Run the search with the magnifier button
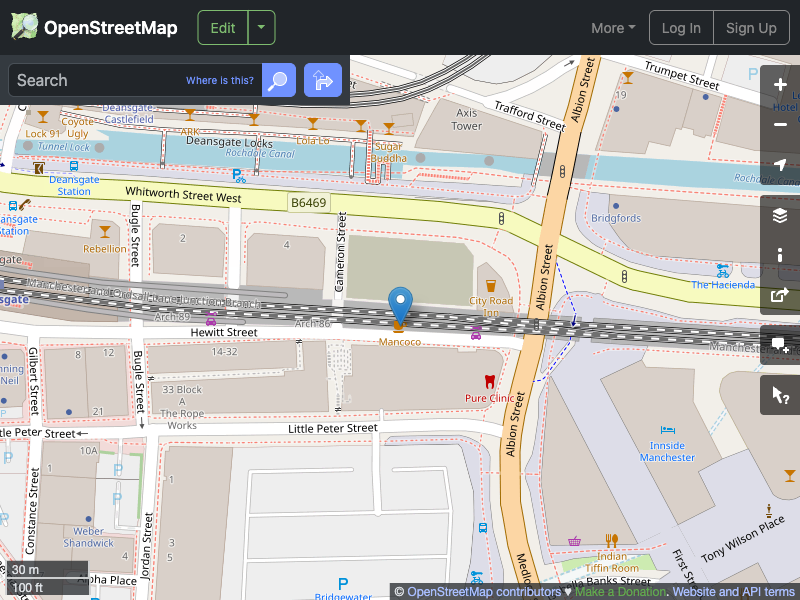Viewport: 800px width, 600px height. click(278, 80)
